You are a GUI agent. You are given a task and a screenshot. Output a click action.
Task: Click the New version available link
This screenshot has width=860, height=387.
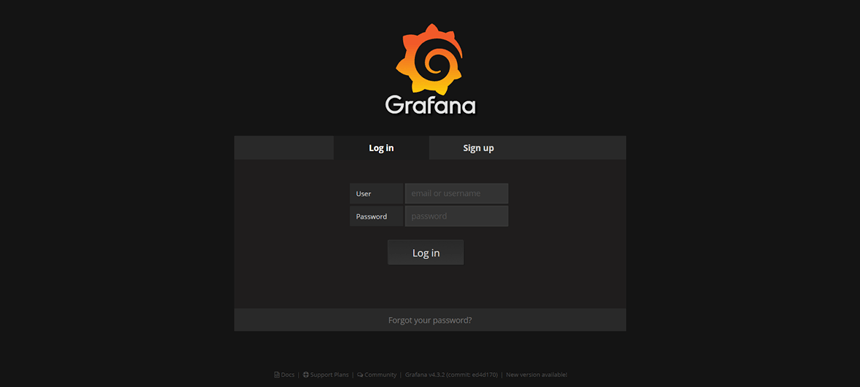point(536,375)
